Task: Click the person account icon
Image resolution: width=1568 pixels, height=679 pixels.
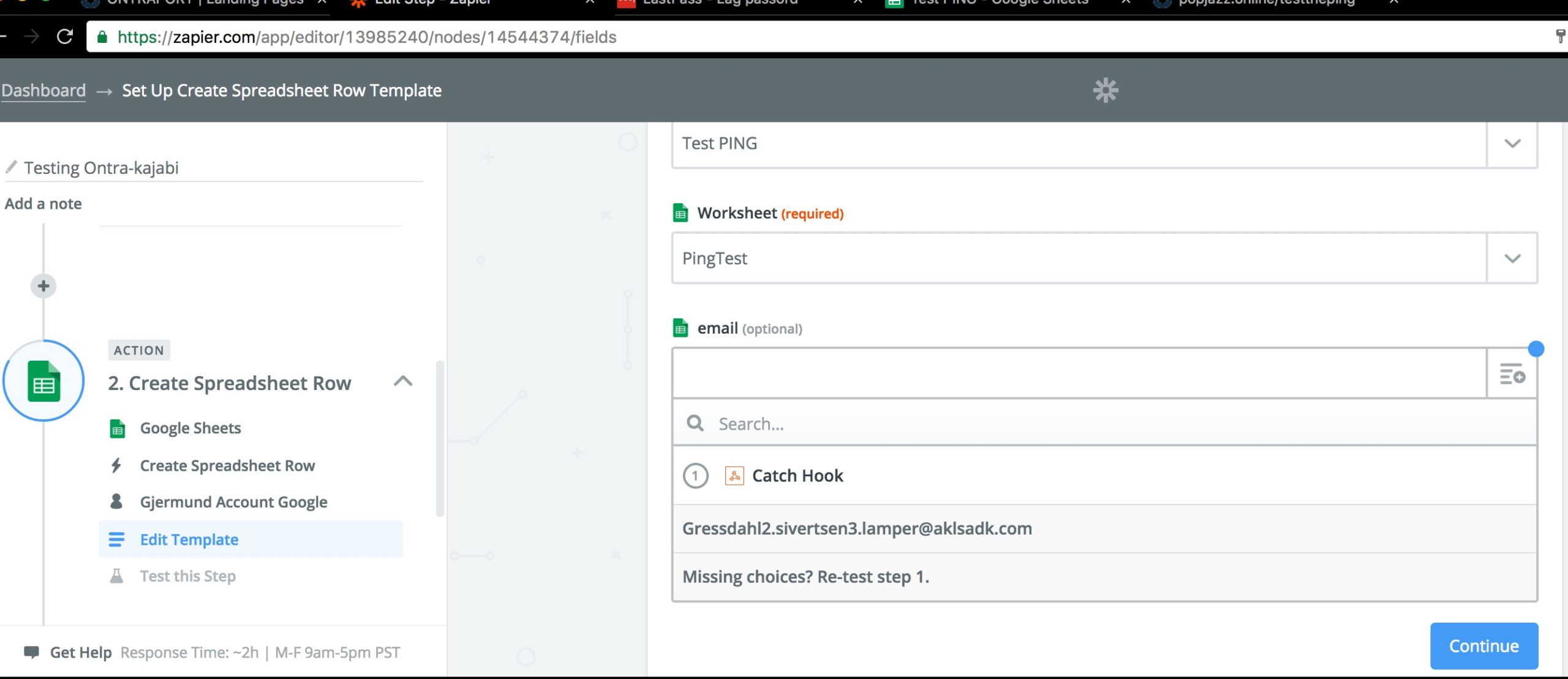Action: [x=116, y=501]
